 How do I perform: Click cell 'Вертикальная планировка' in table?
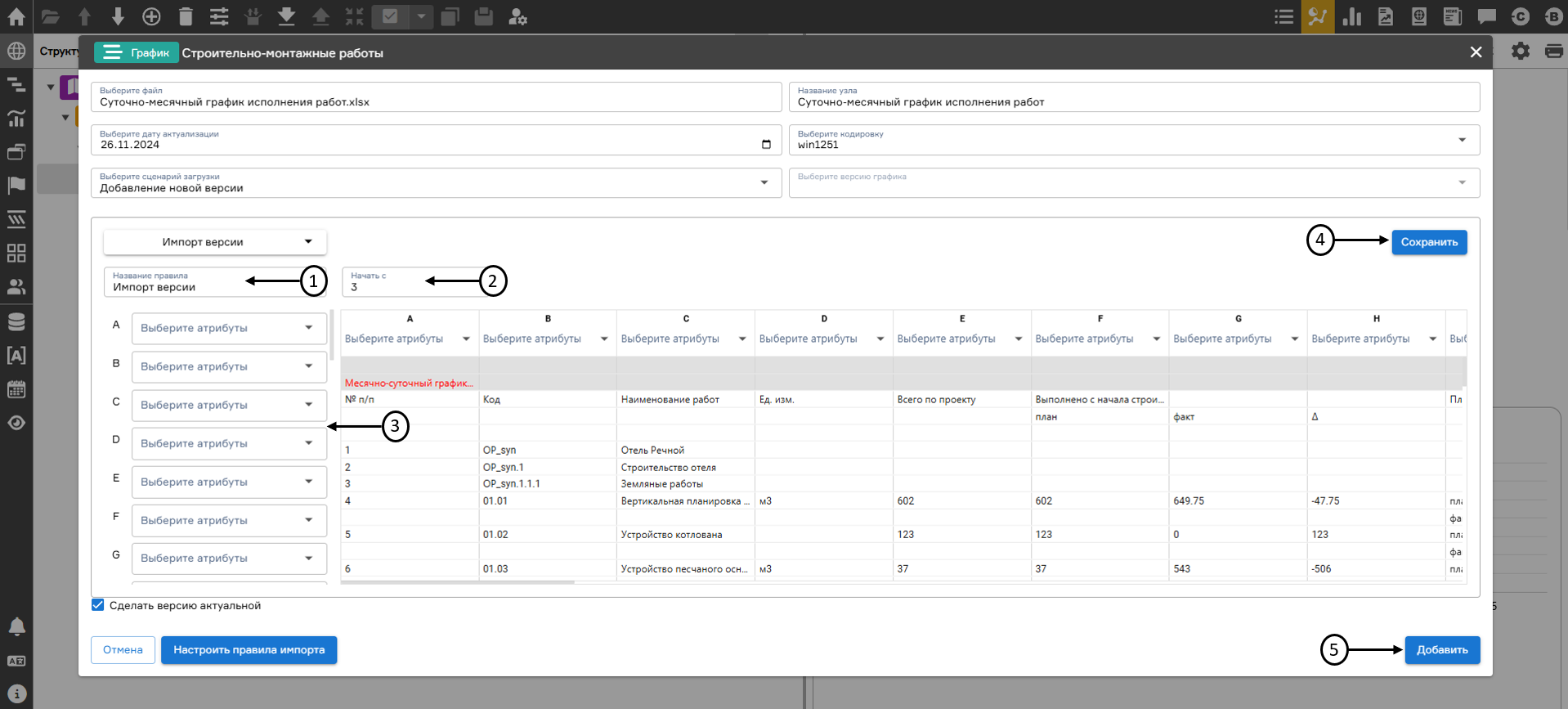[x=684, y=501]
